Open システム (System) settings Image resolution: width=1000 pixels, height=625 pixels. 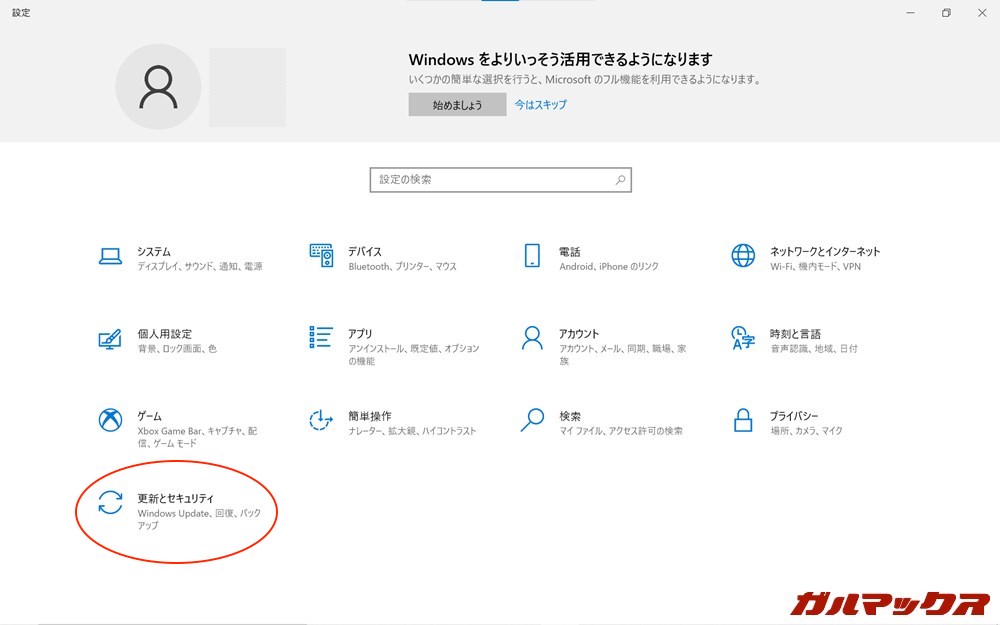pyautogui.click(x=155, y=252)
